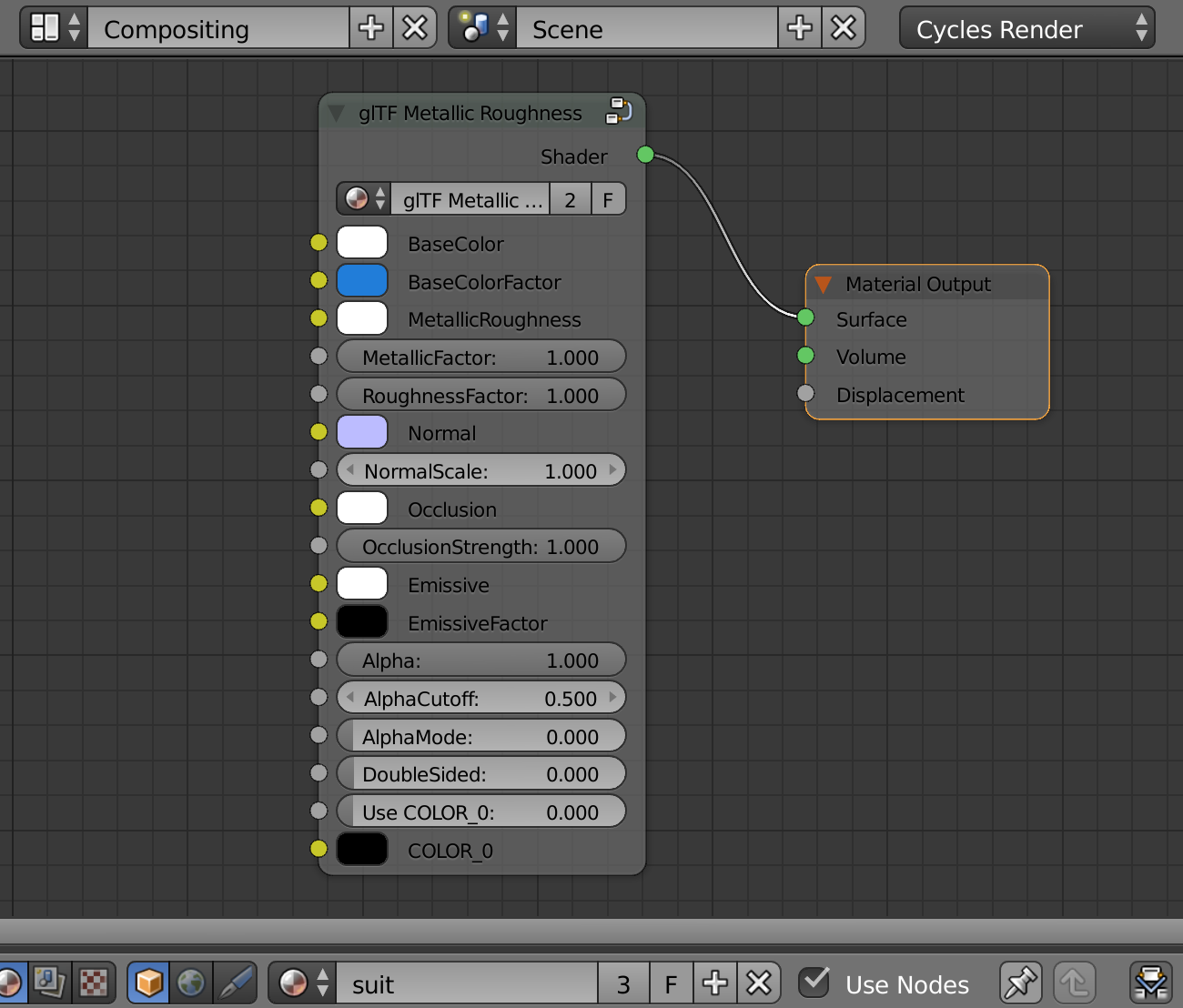Decrease AlphaCutoff with left arrow
The height and width of the screenshot is (1008, 1183).
coord(350,698)
